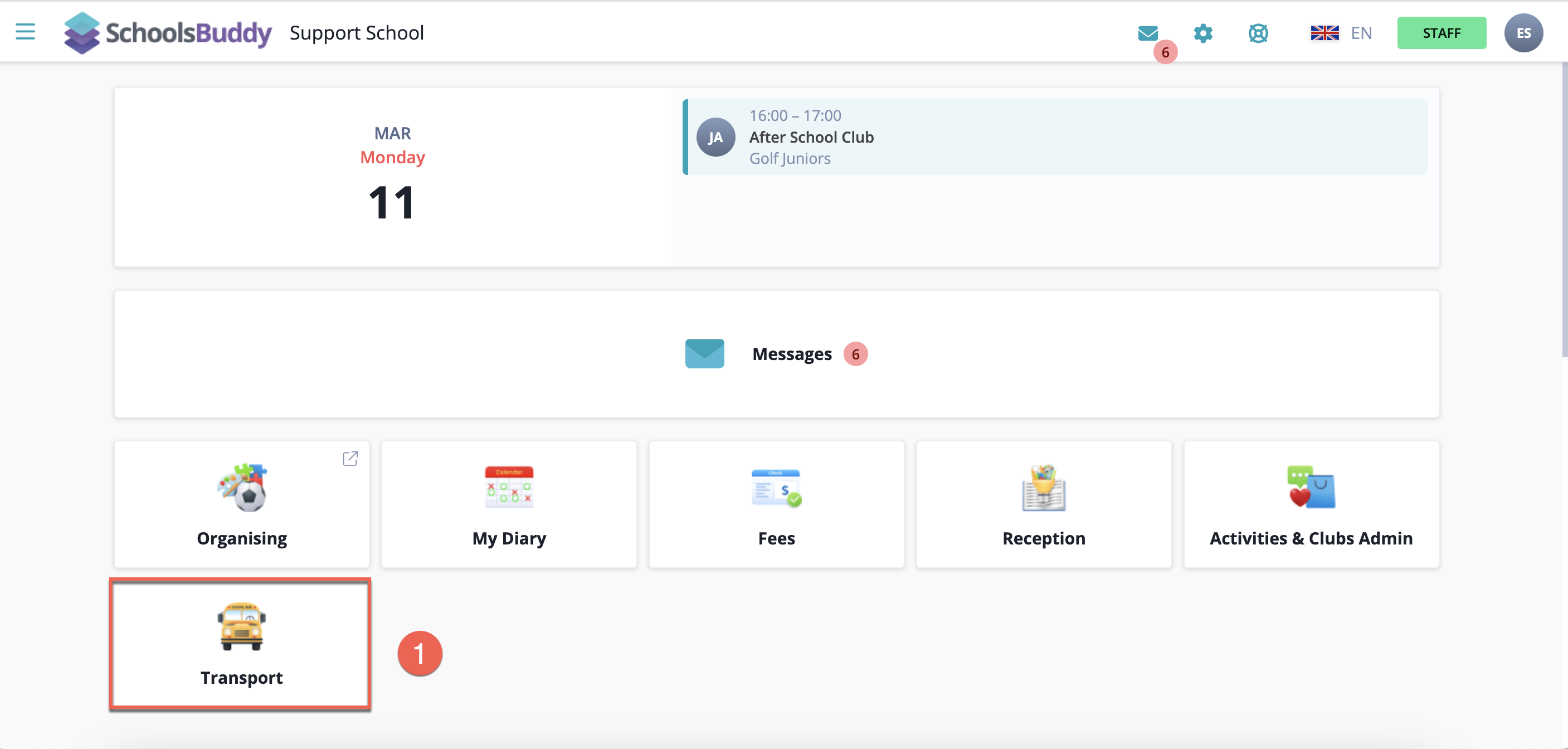The height and width of the screenshot is (749, 1568).
Task: Open the Messages panel link
Action: tap(791, 354)
